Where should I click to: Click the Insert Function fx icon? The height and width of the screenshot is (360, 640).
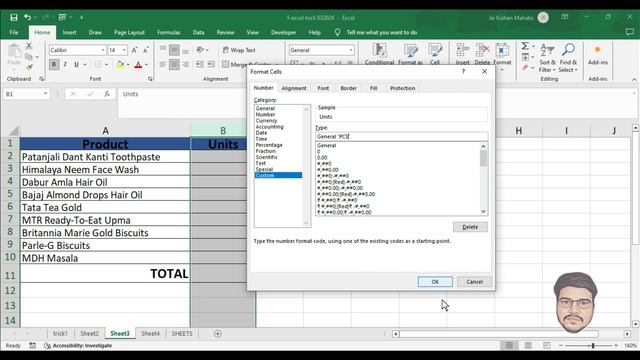coord(107,94)
